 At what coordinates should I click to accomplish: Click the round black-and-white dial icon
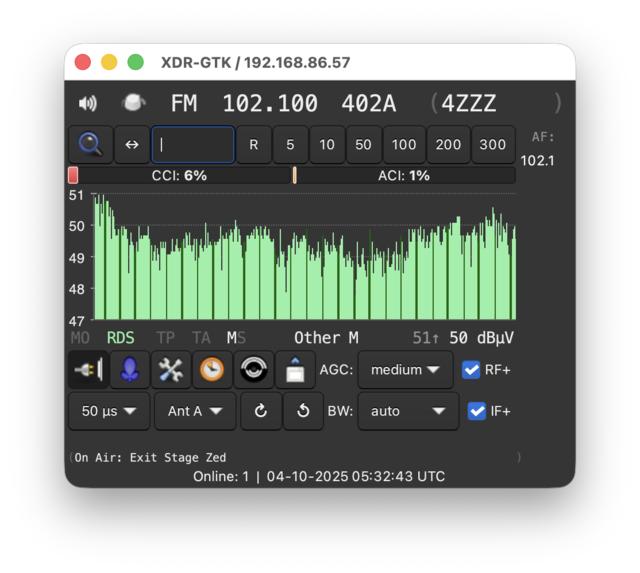pos(253,370)
